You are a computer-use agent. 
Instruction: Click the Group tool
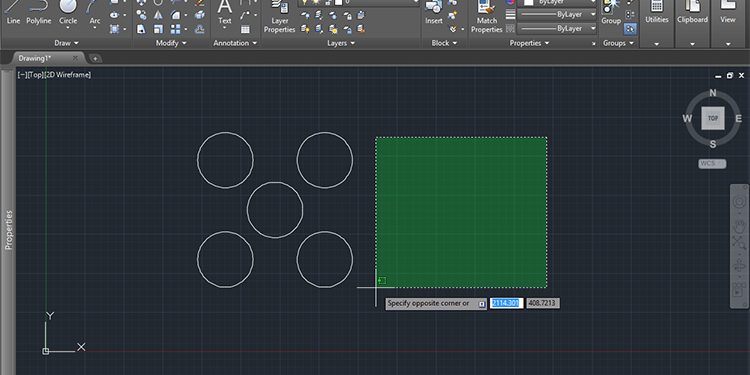click(611, 12)
